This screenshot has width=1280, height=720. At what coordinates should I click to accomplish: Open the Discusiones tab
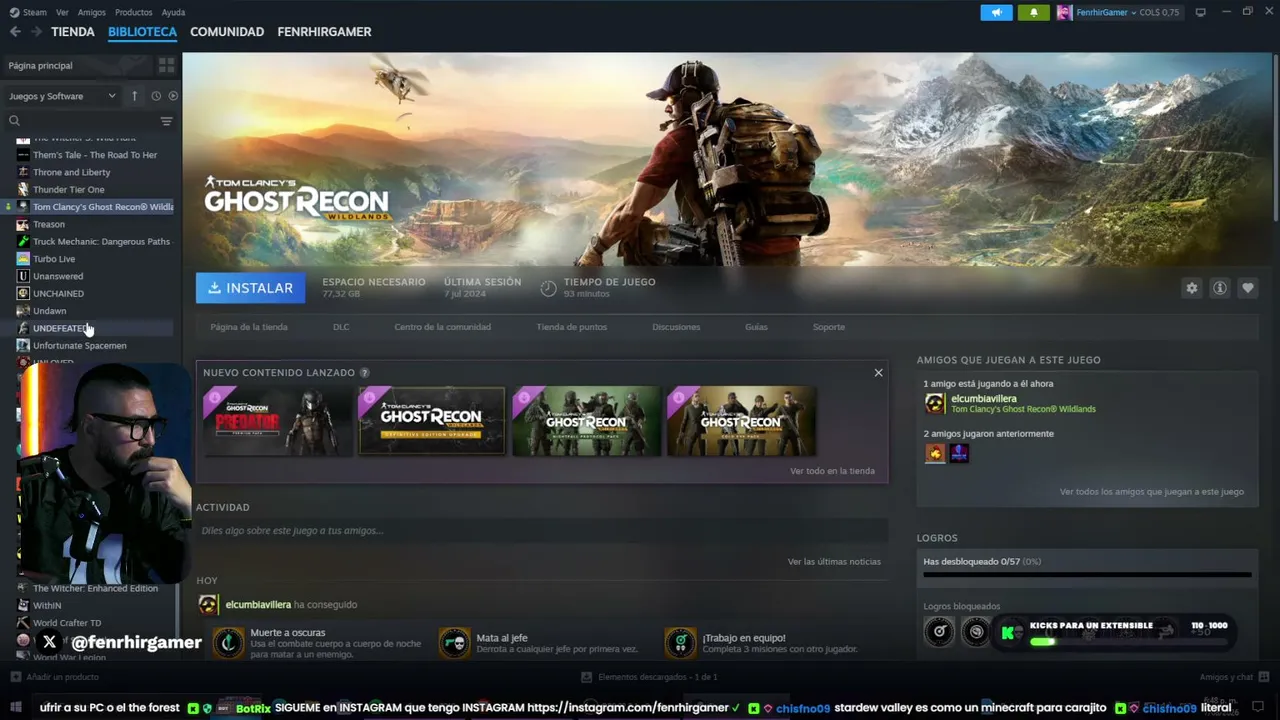click(x=676, y=327)
